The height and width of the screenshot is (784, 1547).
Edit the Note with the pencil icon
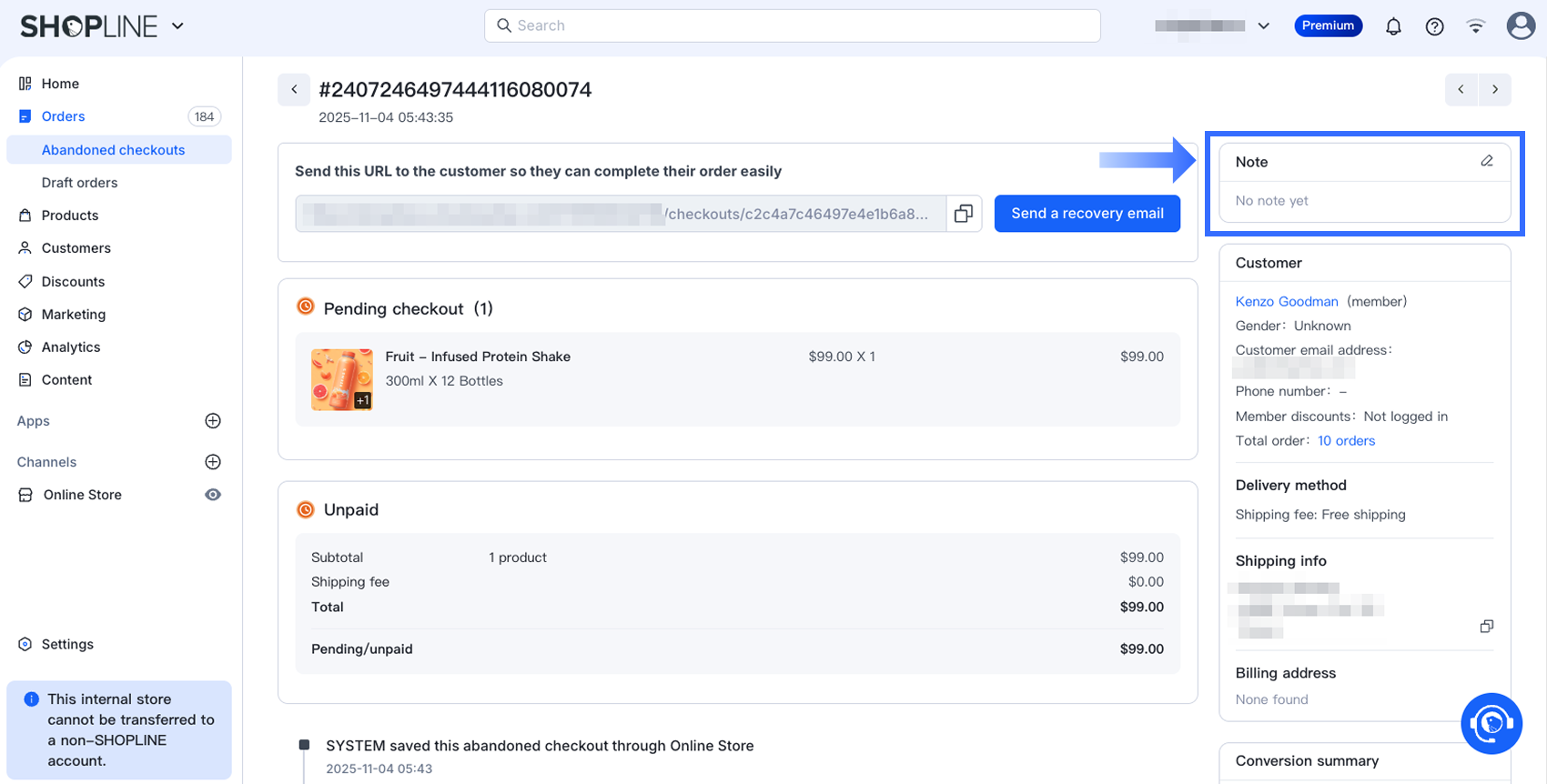click(x=1487, y=161)
